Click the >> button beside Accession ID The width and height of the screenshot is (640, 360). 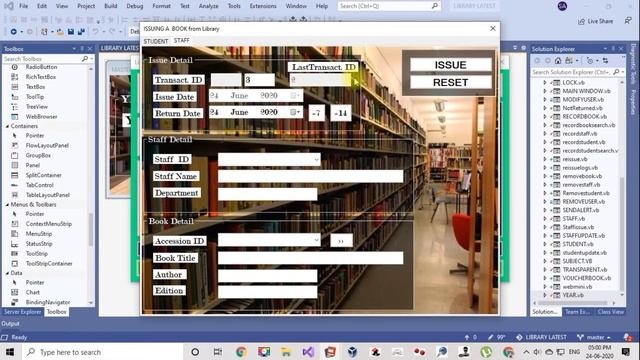(x=341, y=241)
